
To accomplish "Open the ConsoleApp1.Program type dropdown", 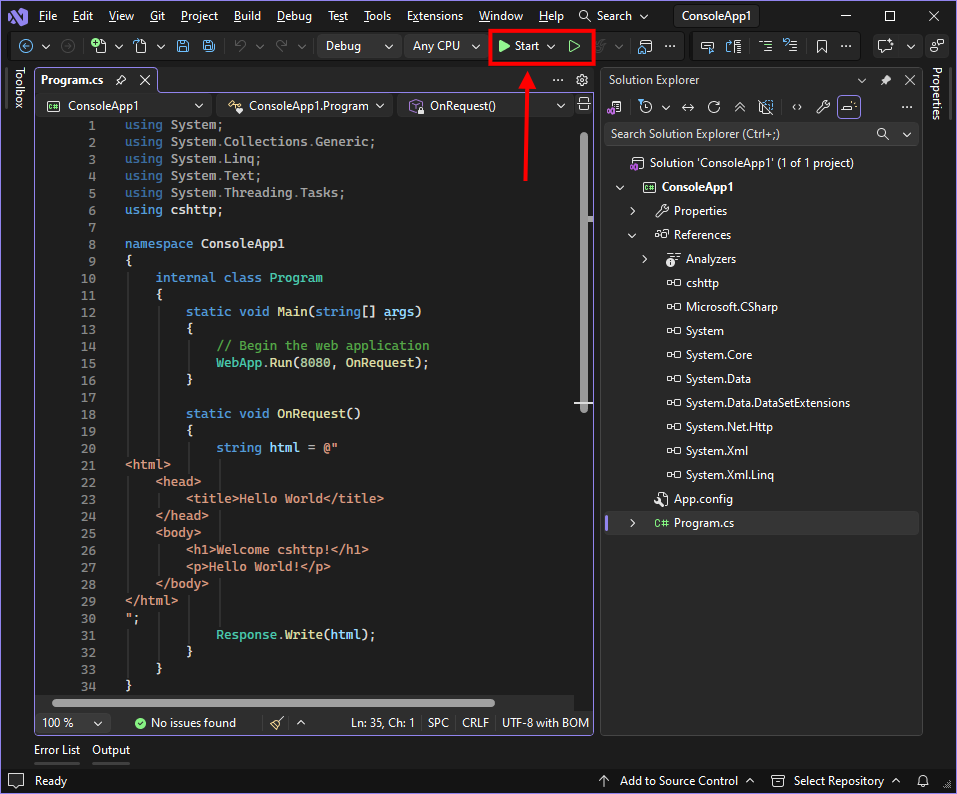I will [x=305, y=106].
